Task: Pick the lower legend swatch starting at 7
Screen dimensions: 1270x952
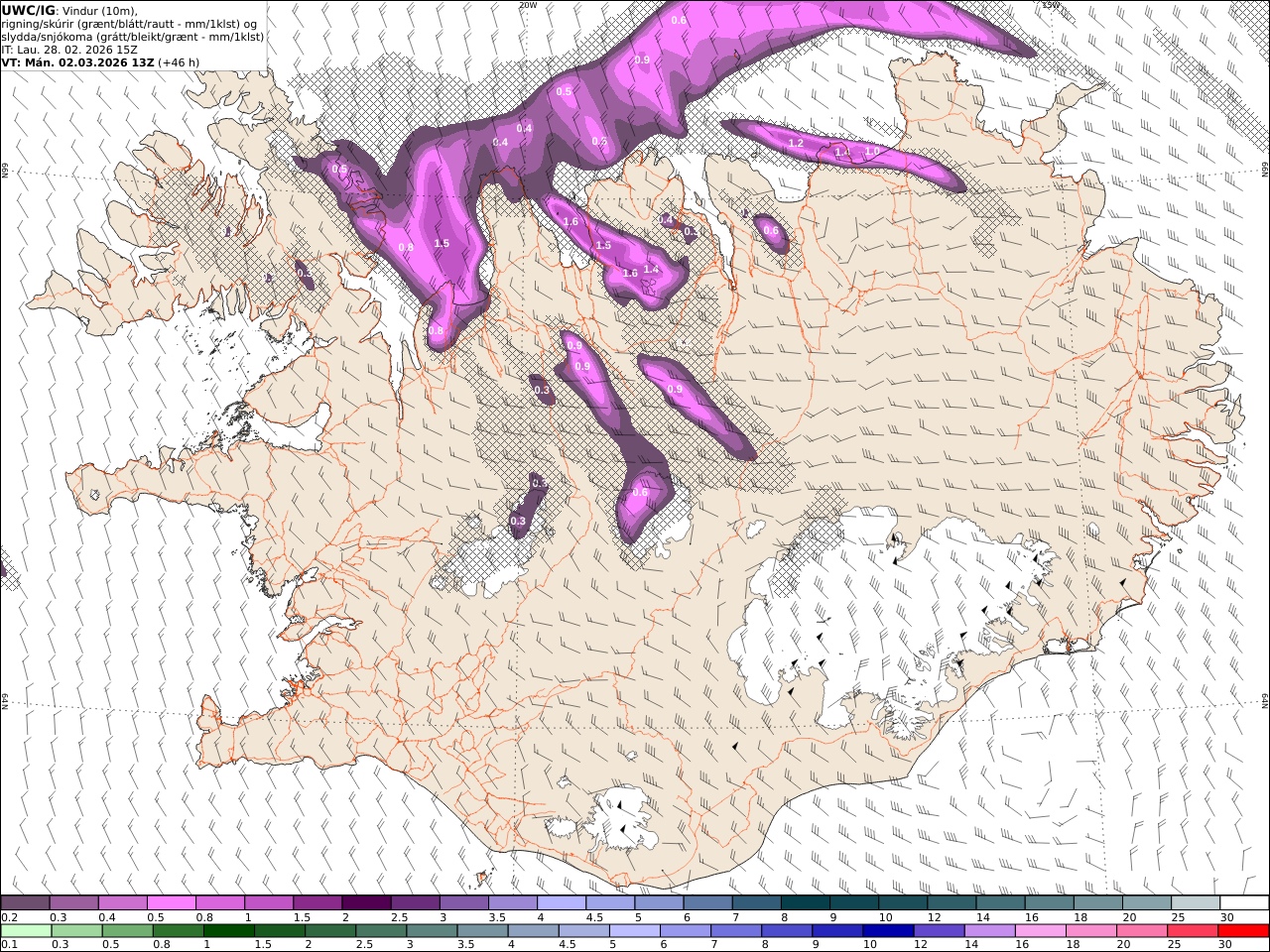Action: pyautogui.click(x=735, y=930)
